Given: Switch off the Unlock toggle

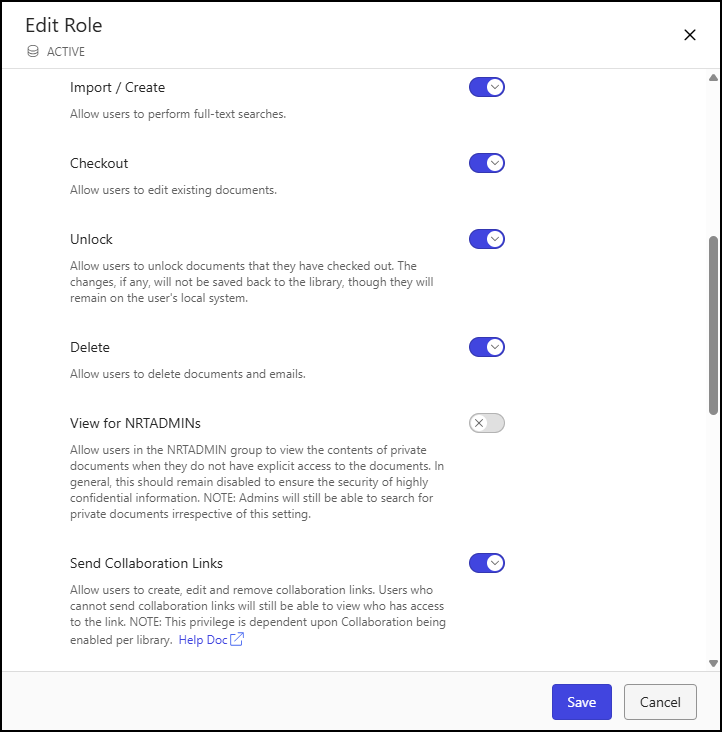Looking at the screenshot, I should [487, 239].
